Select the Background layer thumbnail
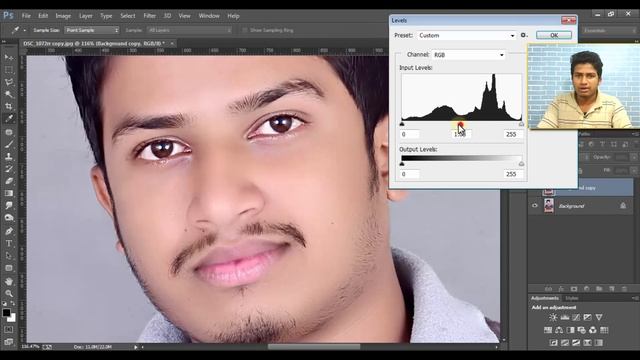Screen dimensions: 640x360 click(549, 206)
